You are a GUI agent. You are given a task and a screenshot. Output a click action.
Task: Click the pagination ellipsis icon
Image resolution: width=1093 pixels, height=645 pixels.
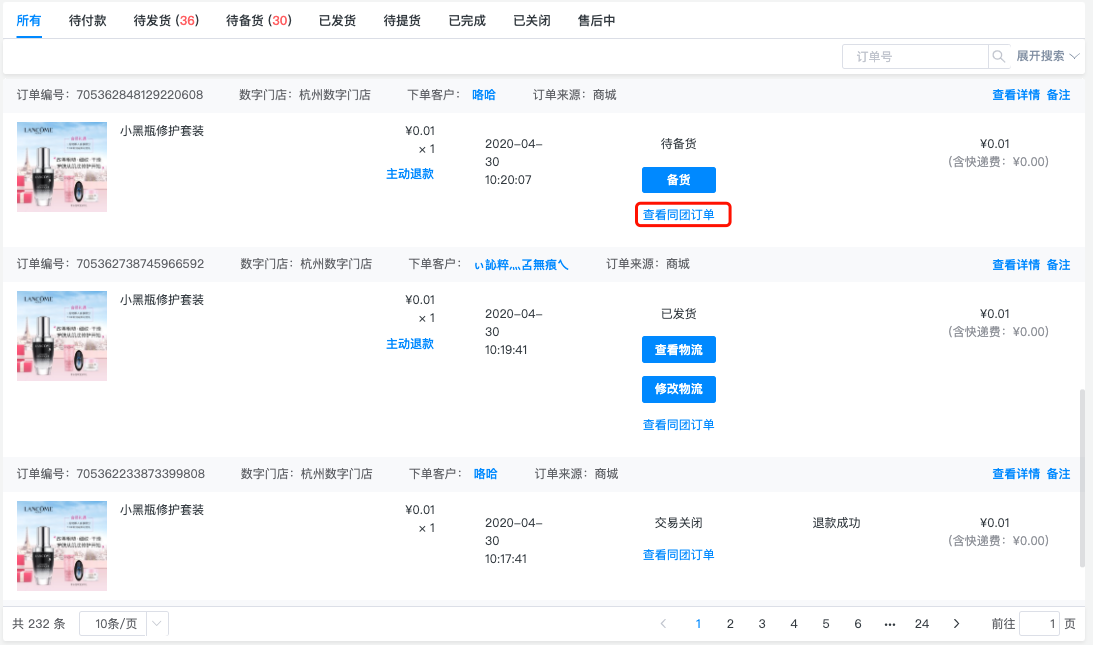click(889, 624)
